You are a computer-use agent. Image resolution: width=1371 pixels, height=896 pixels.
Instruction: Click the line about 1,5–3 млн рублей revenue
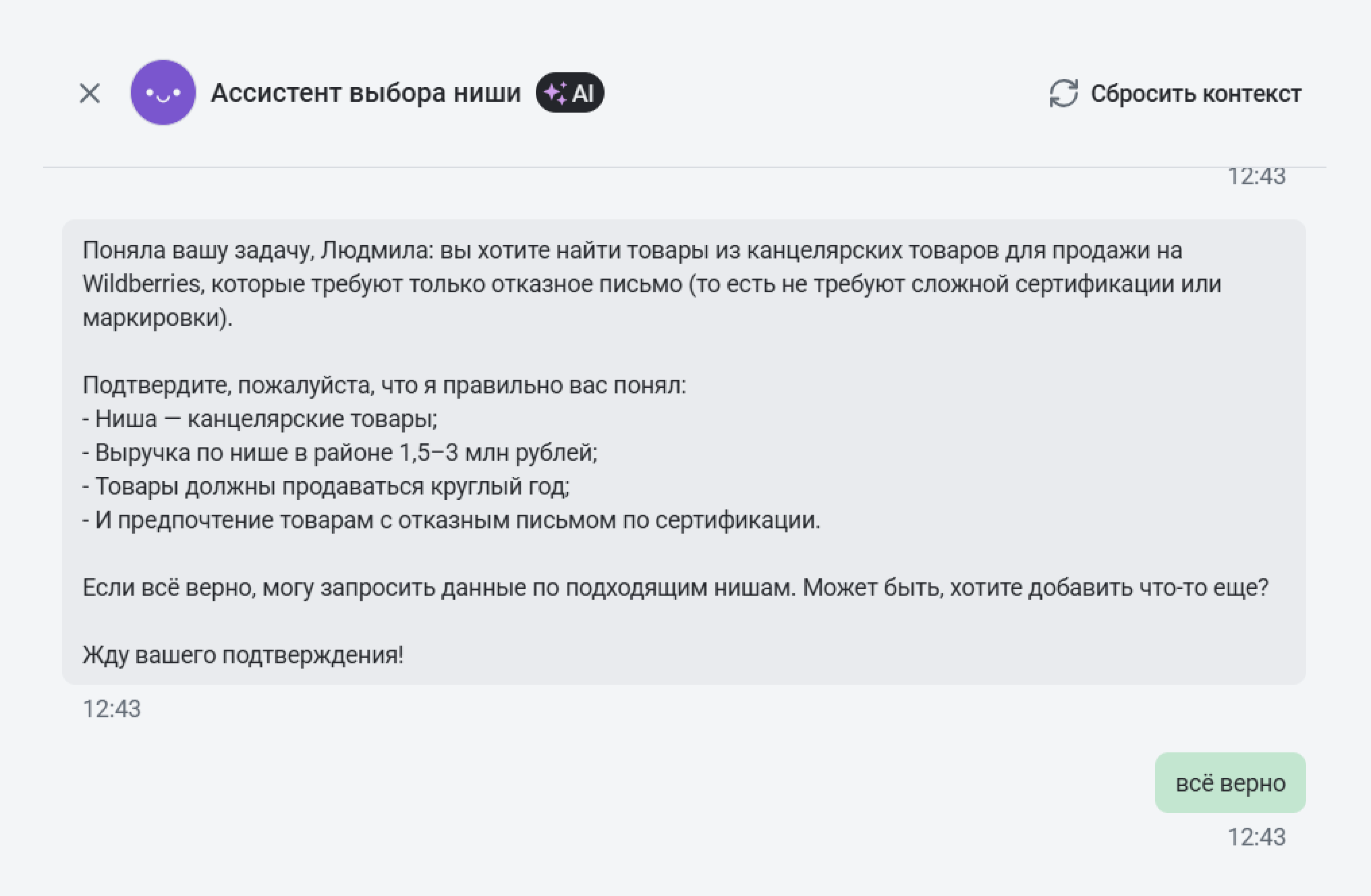tap(340, 453)
